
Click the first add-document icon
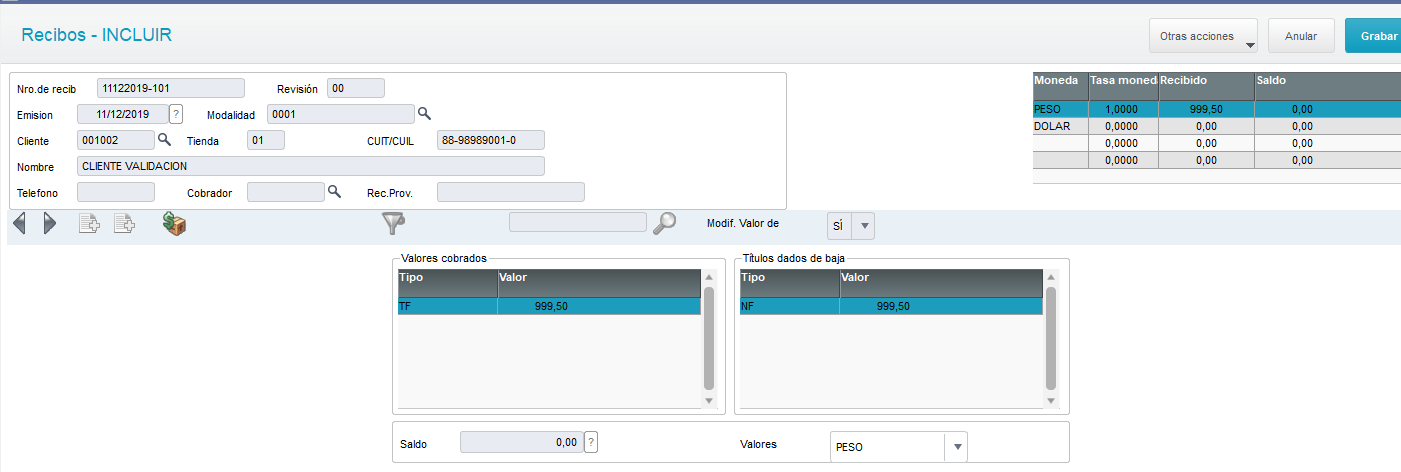pos(89,224)
